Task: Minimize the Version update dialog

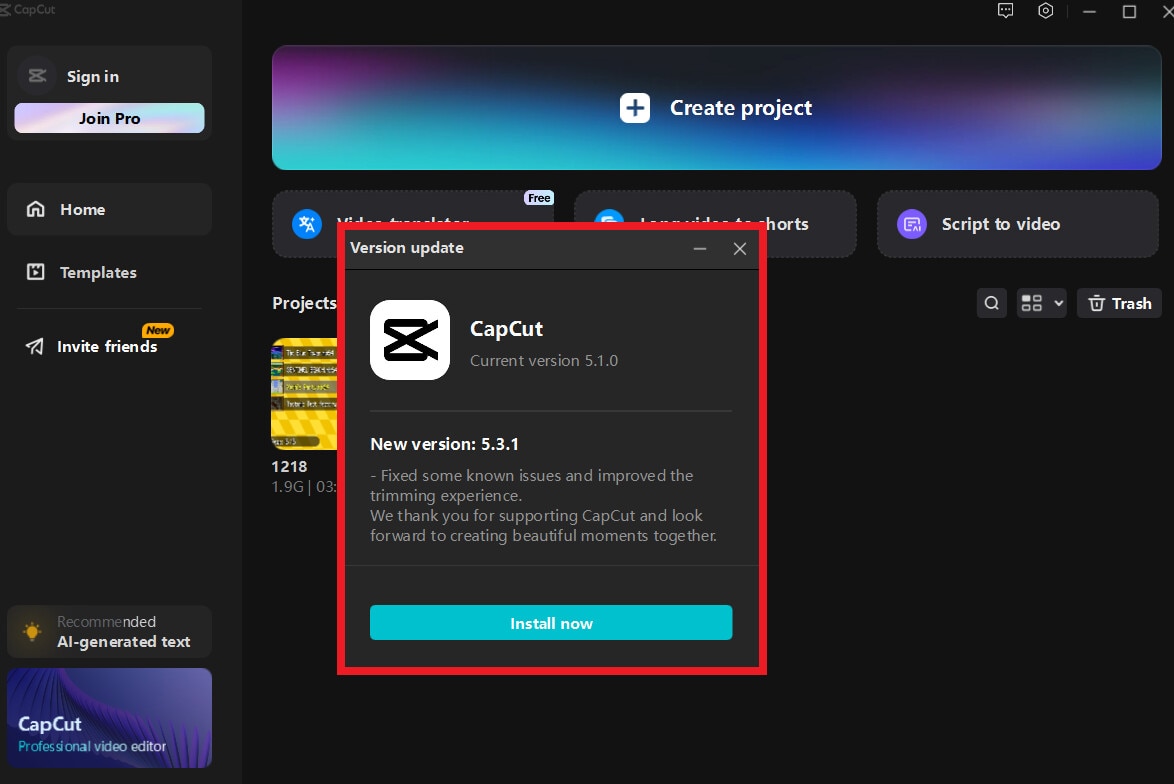Action: (x=700, y=248)
